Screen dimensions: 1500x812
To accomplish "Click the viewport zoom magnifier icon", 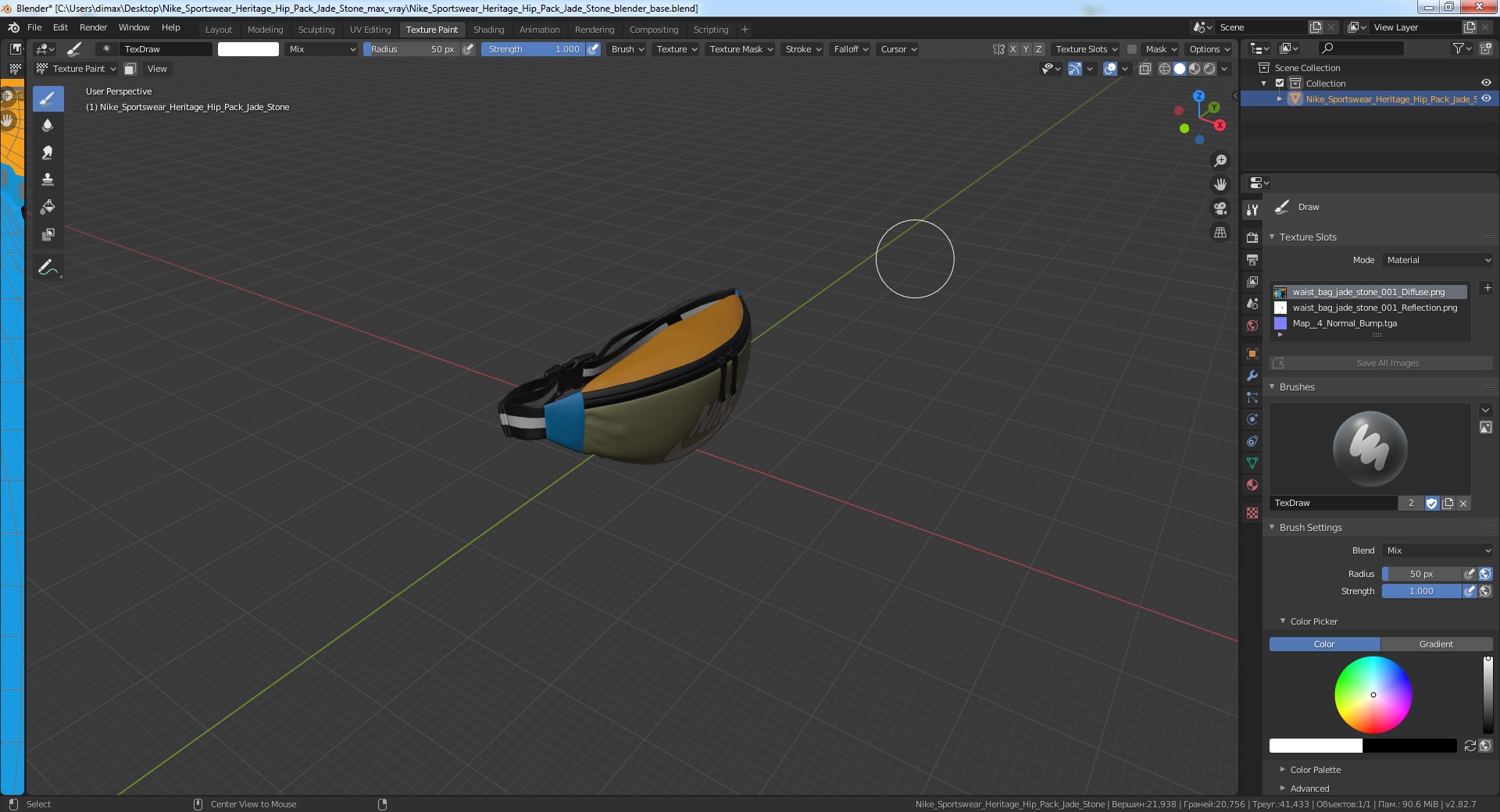I will coord(1220,161).
